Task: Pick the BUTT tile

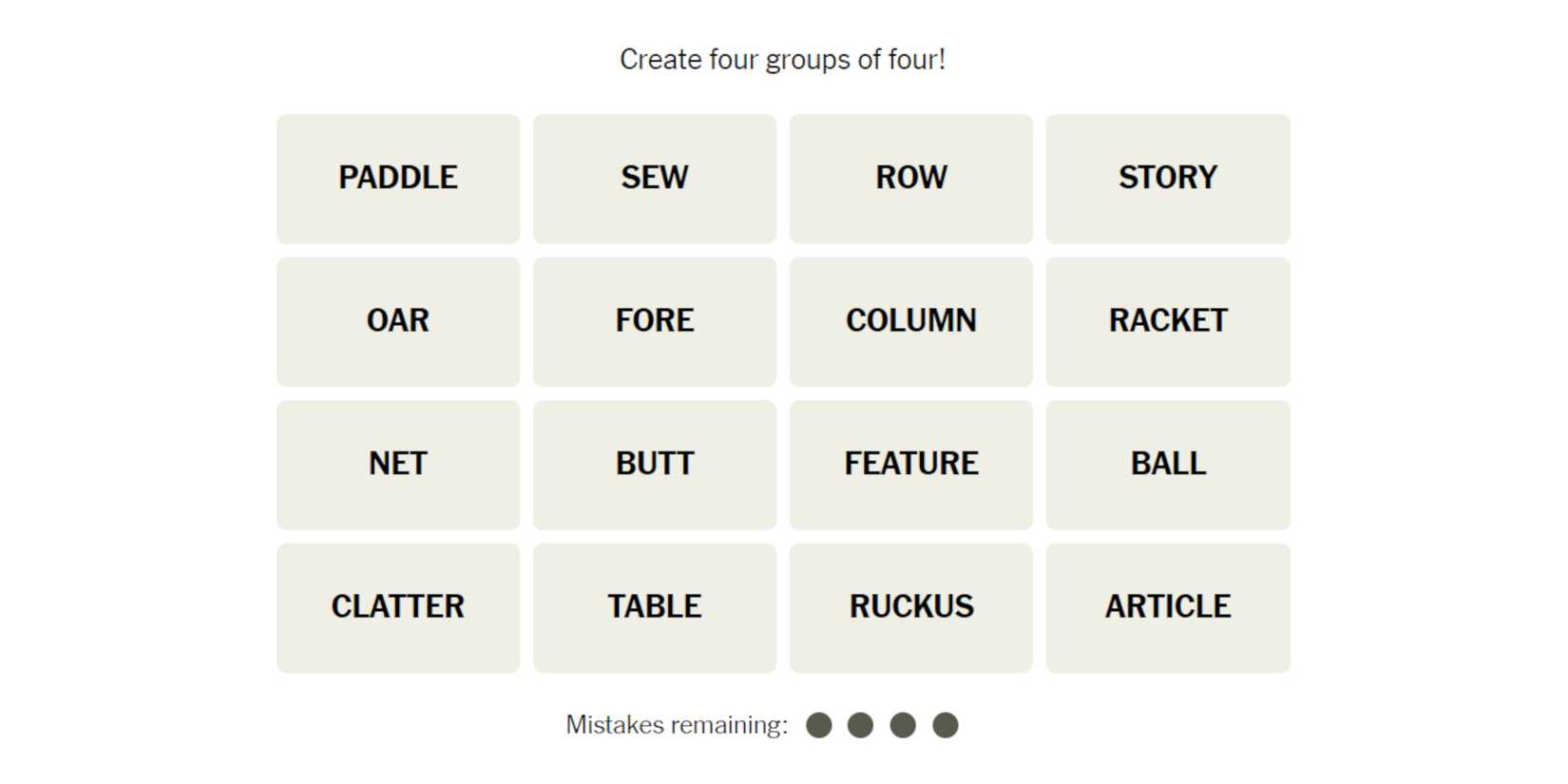Action: click(x=655, y=465)
